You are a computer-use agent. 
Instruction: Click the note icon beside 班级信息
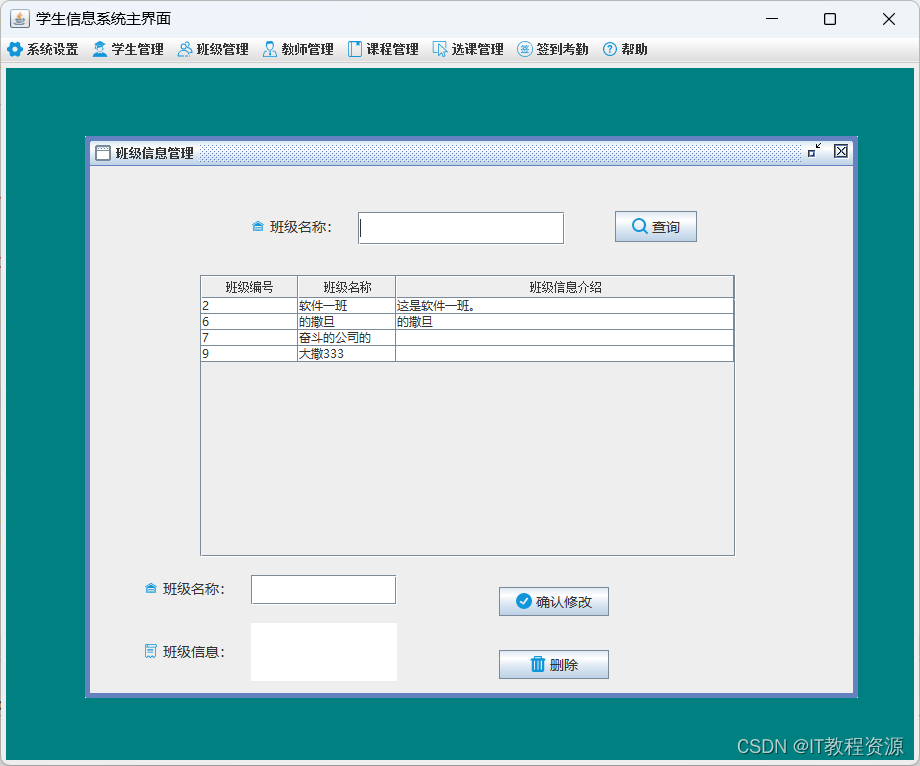pos(151,651)
